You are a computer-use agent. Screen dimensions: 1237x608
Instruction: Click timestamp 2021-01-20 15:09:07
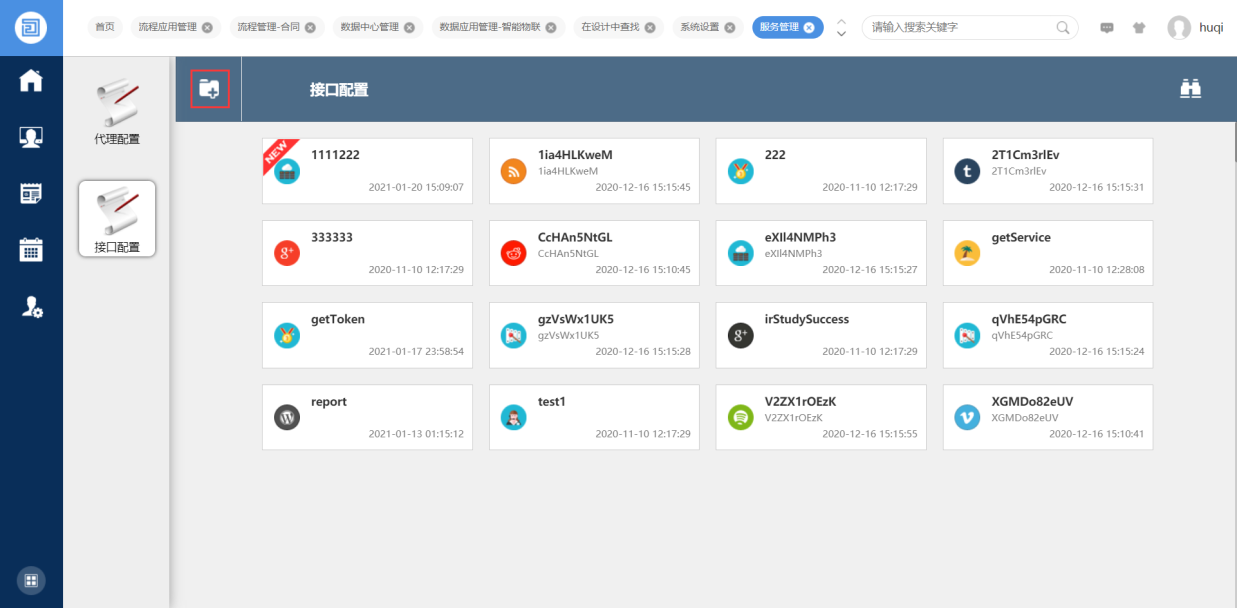point(416,187)
